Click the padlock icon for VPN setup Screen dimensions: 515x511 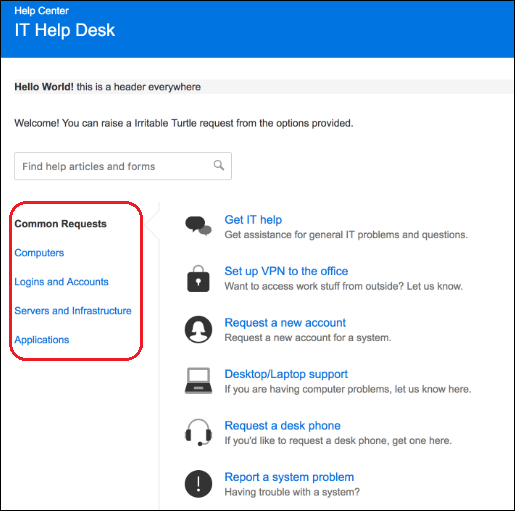[x=198, y=279]
